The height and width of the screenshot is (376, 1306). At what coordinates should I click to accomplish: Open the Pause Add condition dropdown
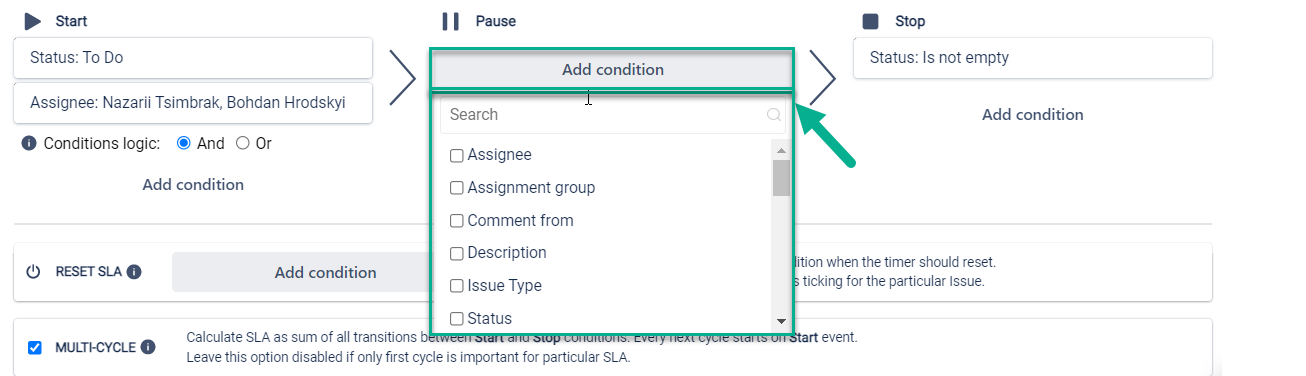click(612, 70)
